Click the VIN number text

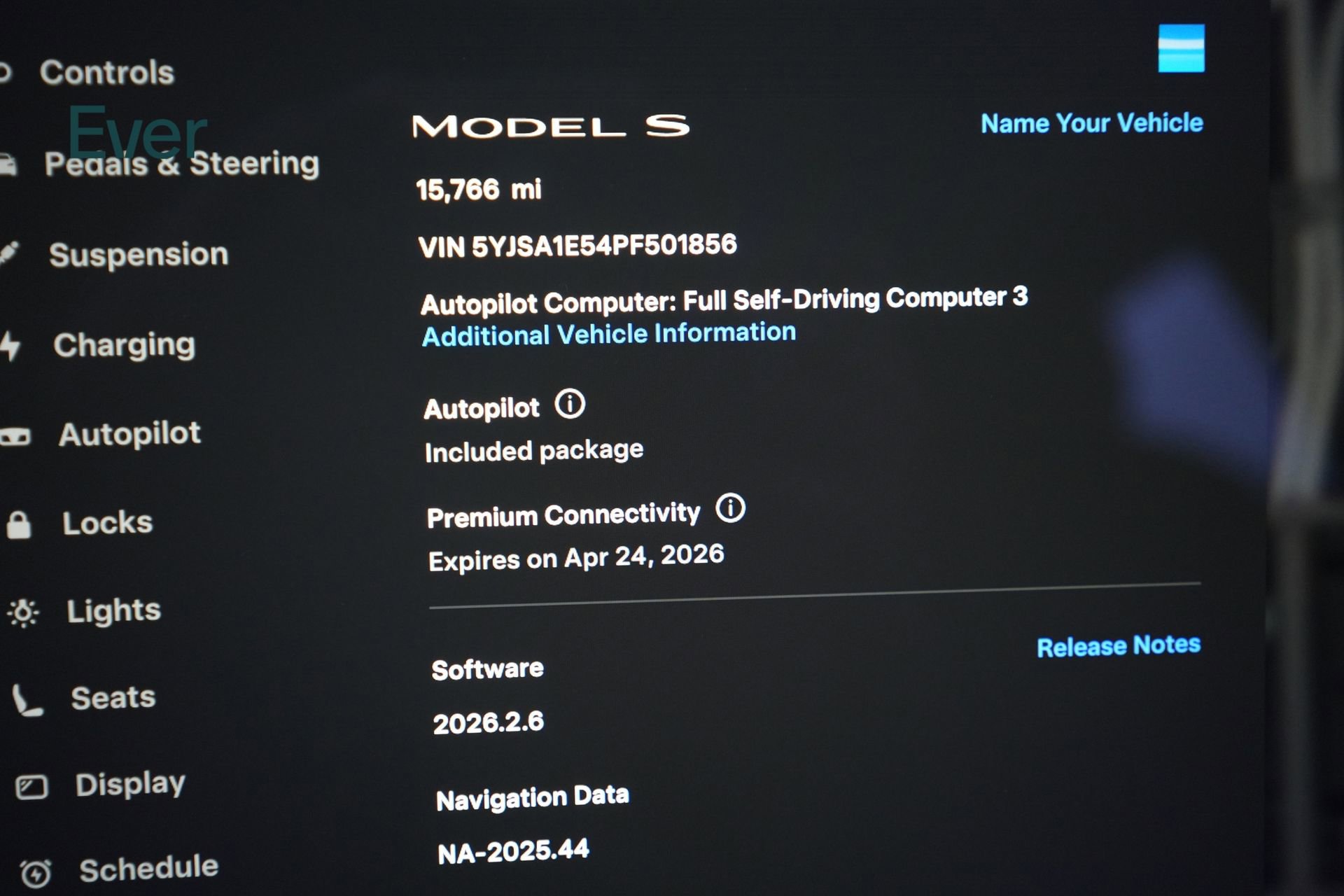[577, 246]
